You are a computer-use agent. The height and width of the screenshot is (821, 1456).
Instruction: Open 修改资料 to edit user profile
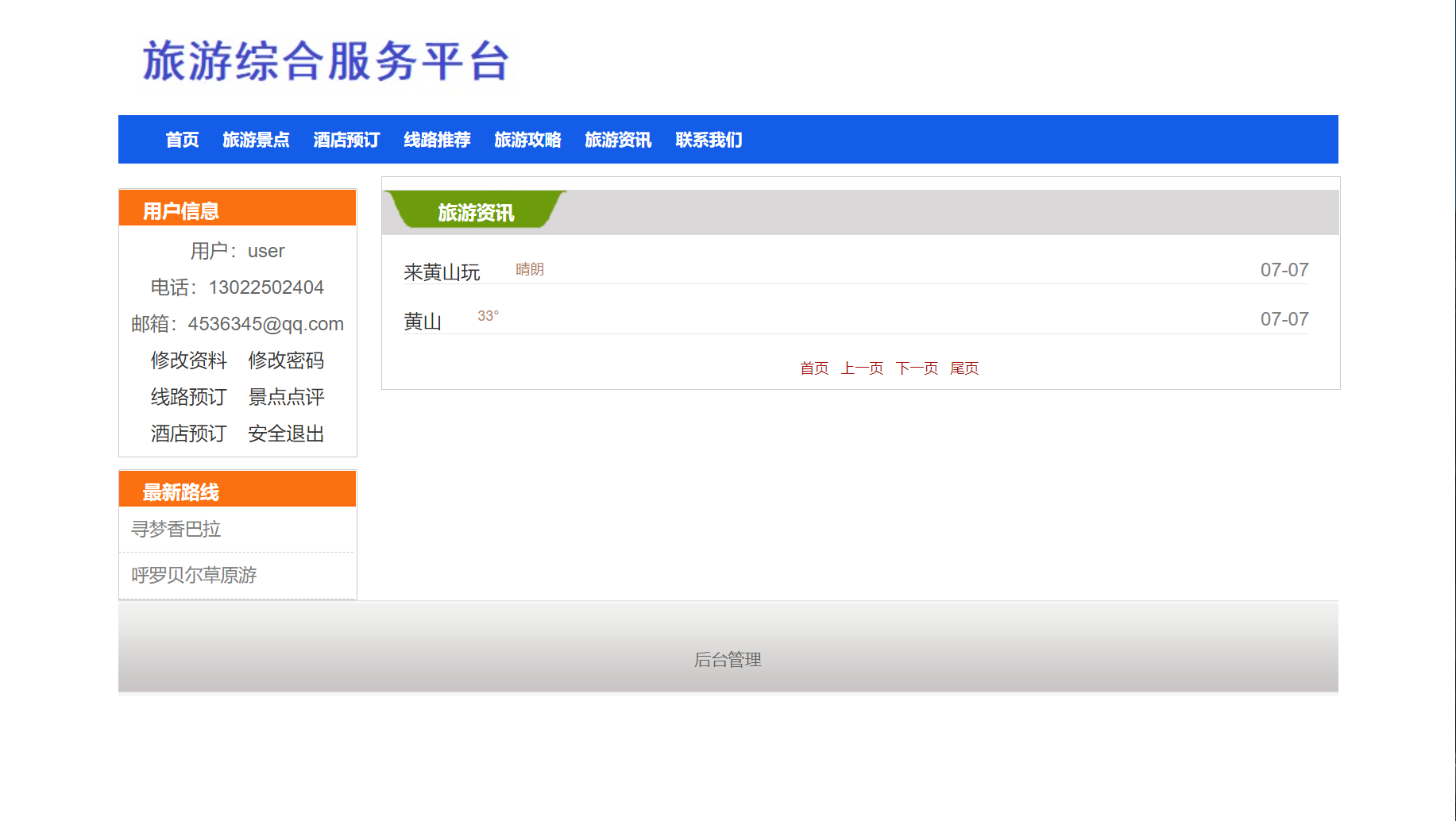[x=187, y=361]
